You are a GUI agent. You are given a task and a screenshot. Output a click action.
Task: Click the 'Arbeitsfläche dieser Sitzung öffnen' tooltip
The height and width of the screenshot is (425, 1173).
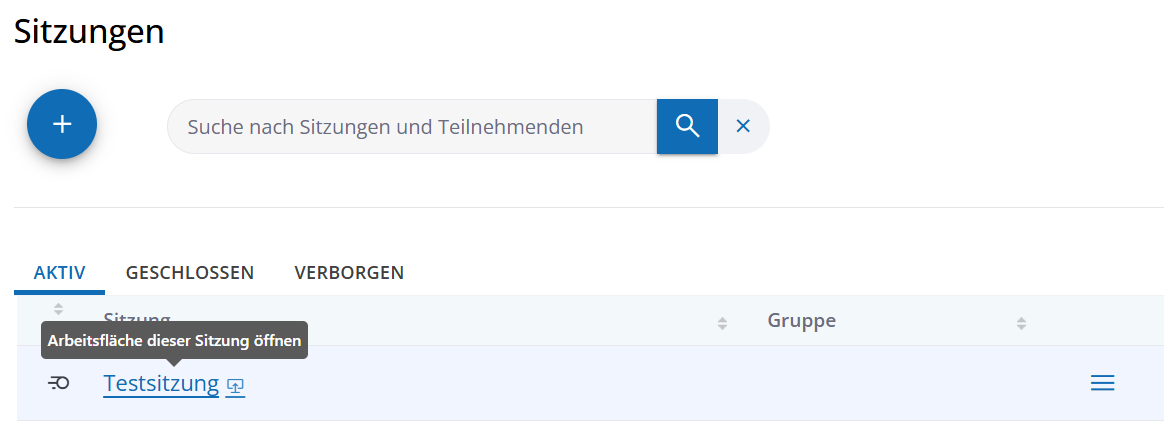(174, 340)
